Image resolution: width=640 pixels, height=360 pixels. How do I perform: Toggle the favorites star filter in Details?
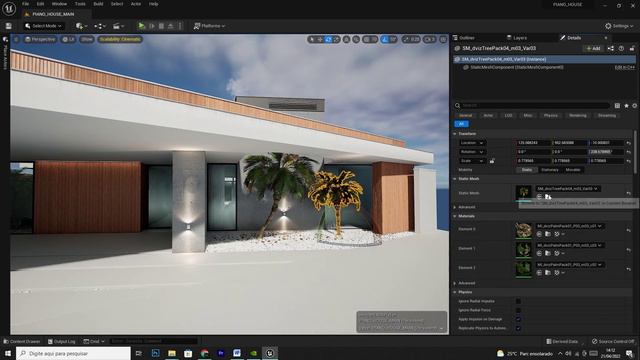(x=626, y=105)
